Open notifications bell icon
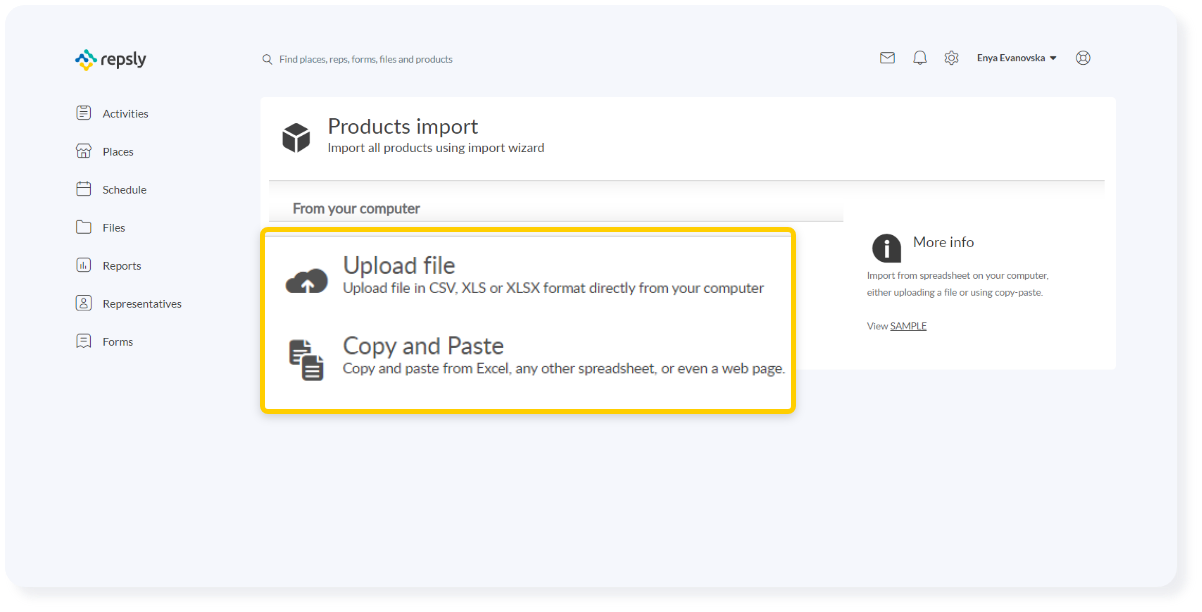The height and width of the screenshot is (612, 1202). [x=920, y=58]
